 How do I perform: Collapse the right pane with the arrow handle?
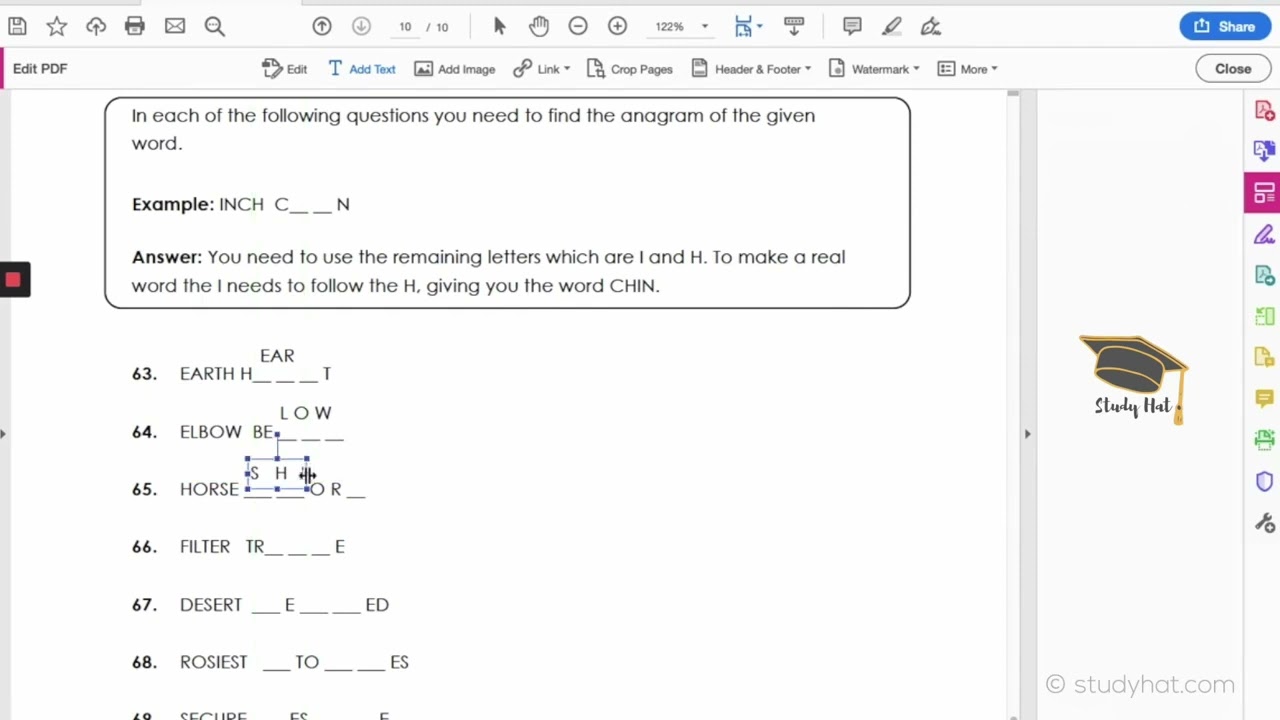tap(1027, 433)
